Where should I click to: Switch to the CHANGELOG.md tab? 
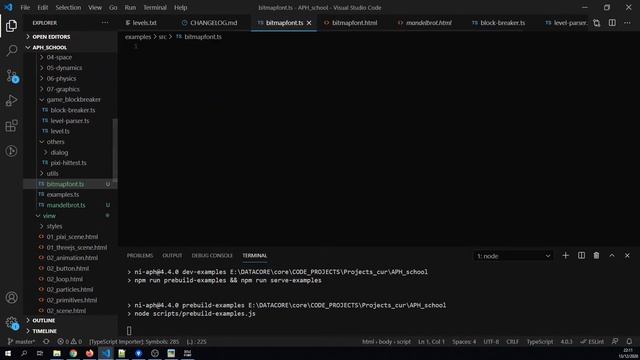point(210,23)
